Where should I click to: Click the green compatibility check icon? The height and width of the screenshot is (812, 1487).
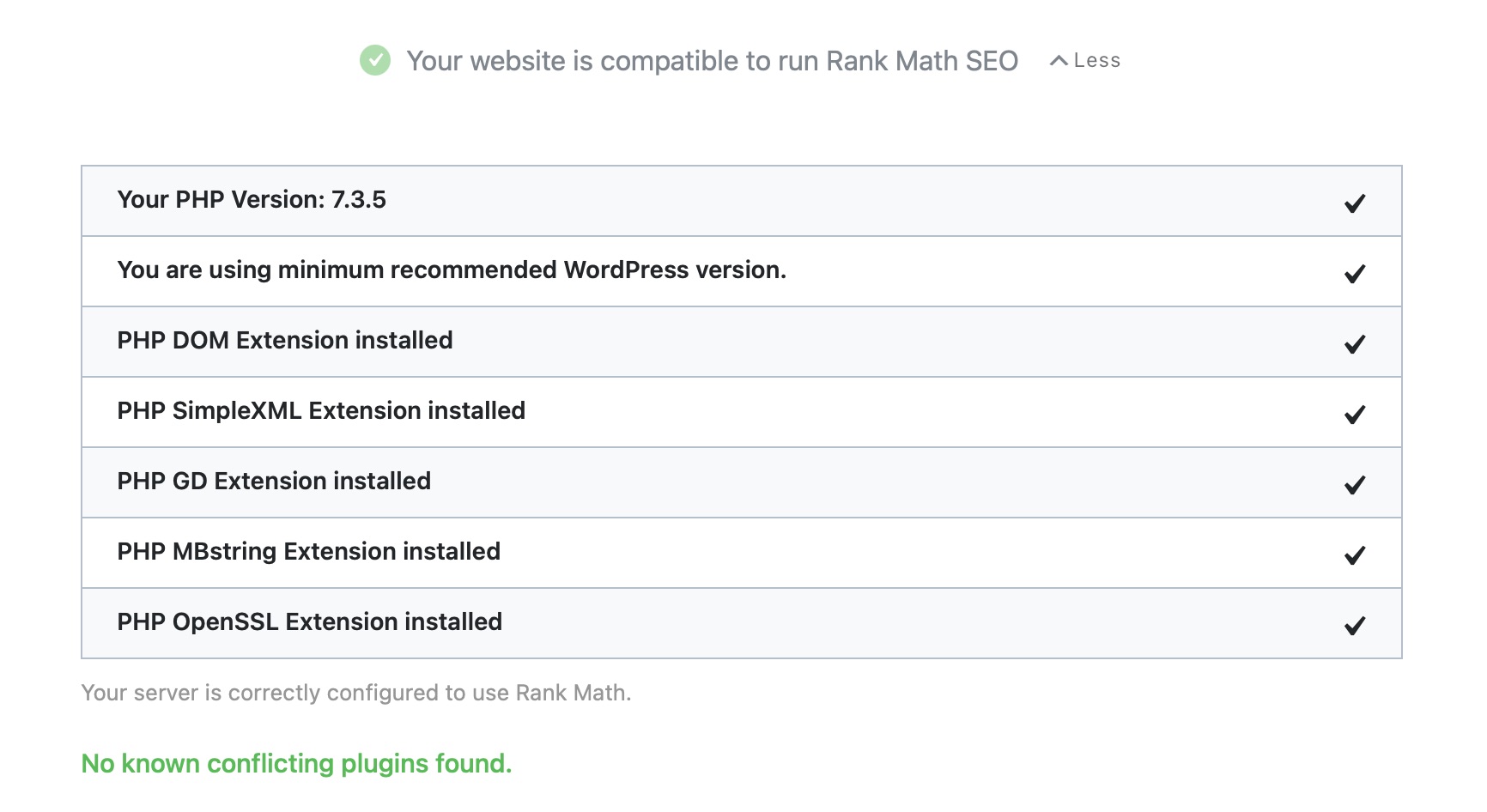(x=375, y=60)
